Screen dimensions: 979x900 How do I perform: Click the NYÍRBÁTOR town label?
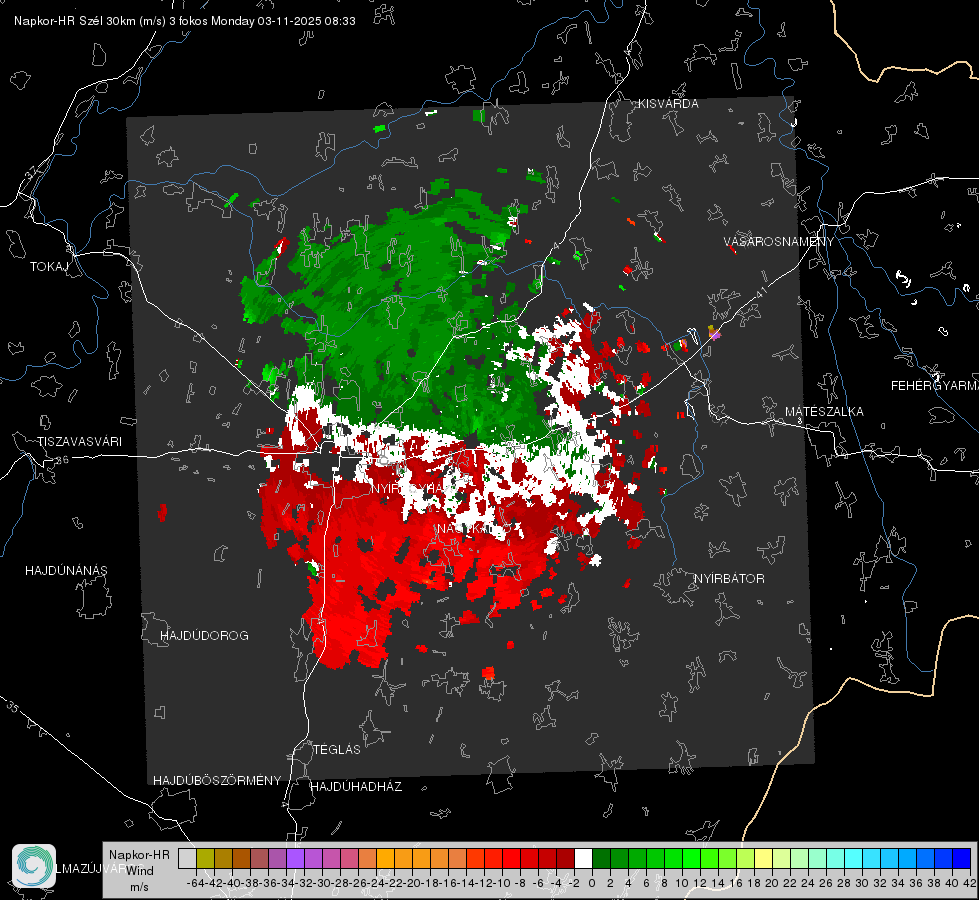(x=729, y=579)
